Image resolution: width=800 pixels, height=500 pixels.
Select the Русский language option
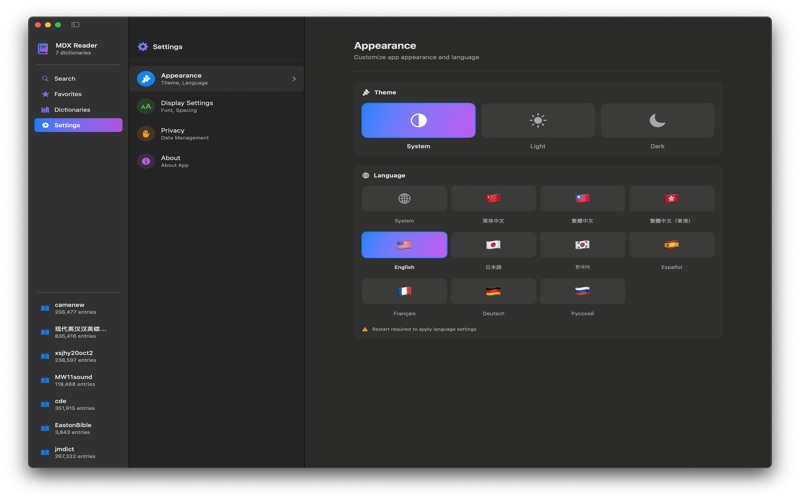click(582, 291)
